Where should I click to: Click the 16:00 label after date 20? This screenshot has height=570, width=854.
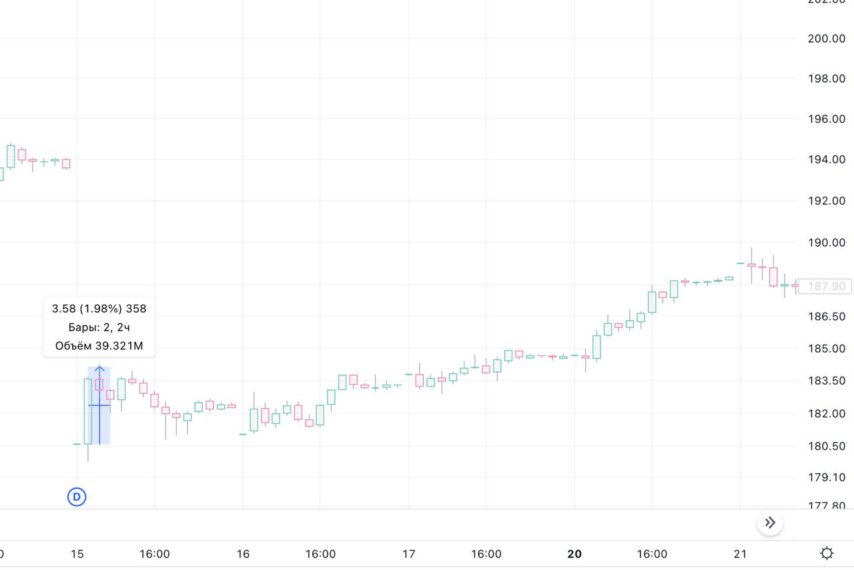pos(652,554)
